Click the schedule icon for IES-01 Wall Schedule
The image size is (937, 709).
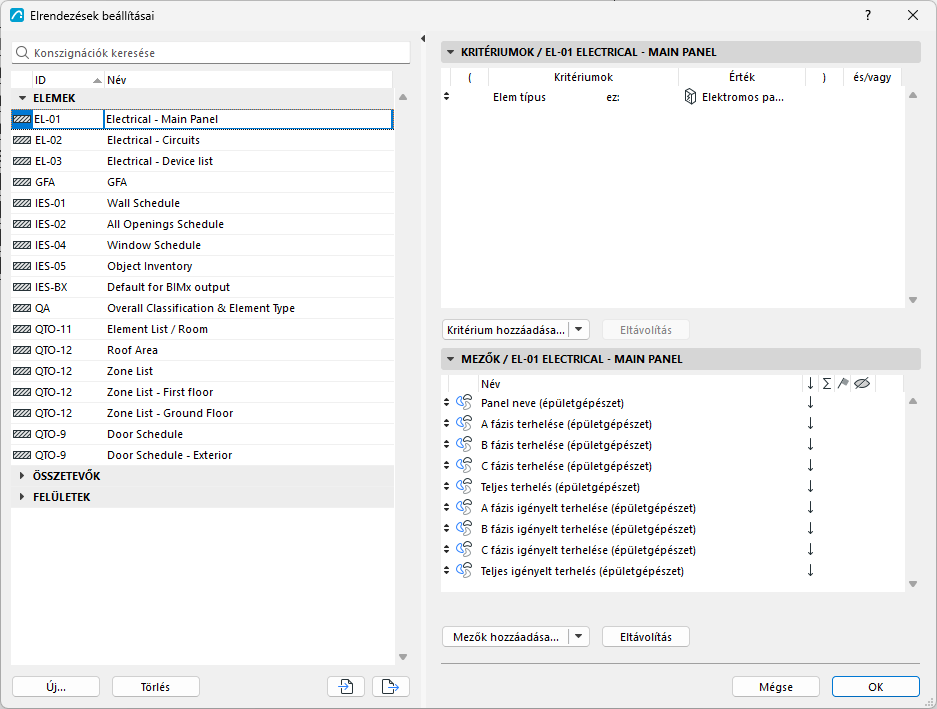22,203
